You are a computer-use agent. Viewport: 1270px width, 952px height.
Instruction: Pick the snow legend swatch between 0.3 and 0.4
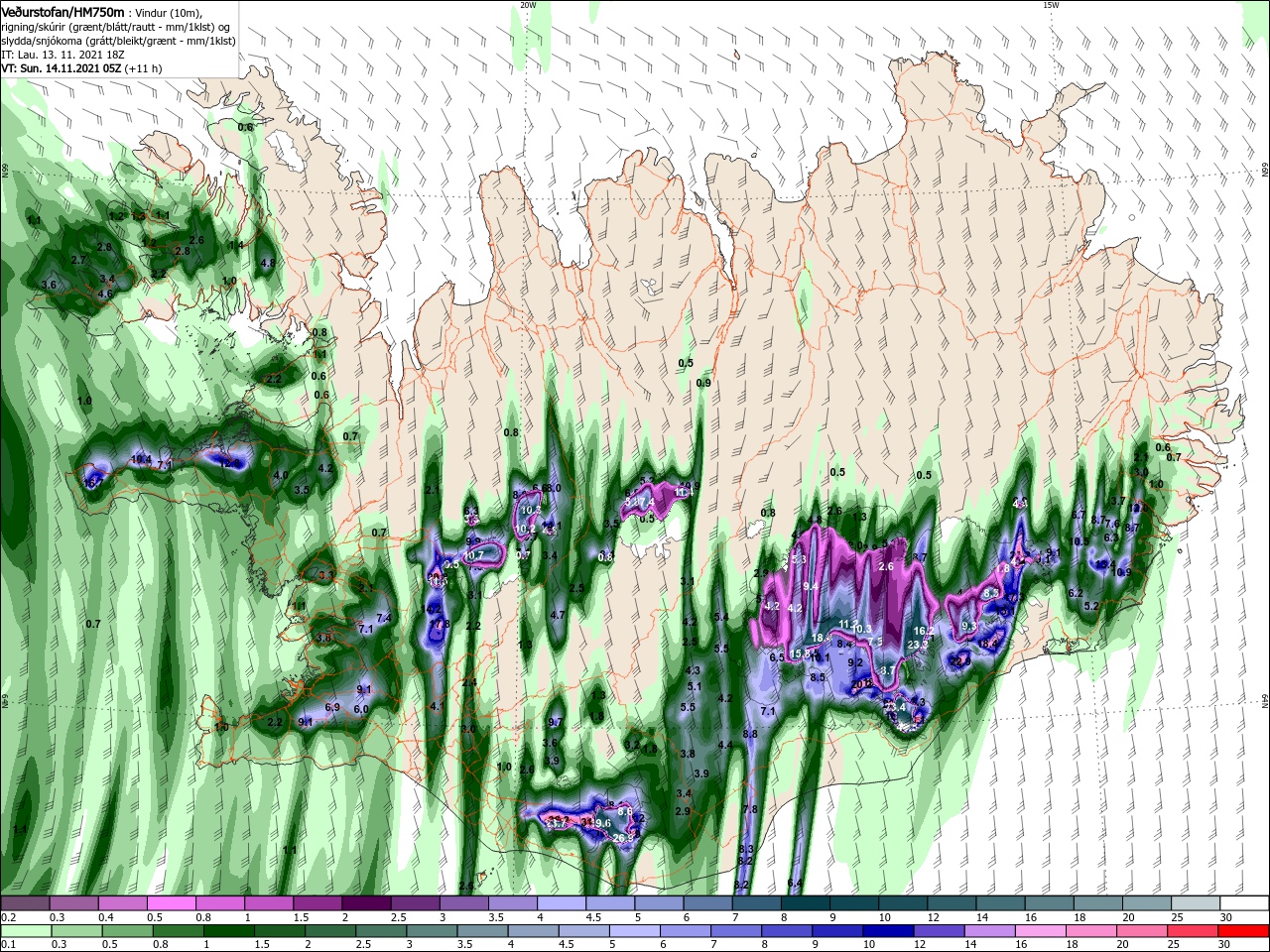73,903
